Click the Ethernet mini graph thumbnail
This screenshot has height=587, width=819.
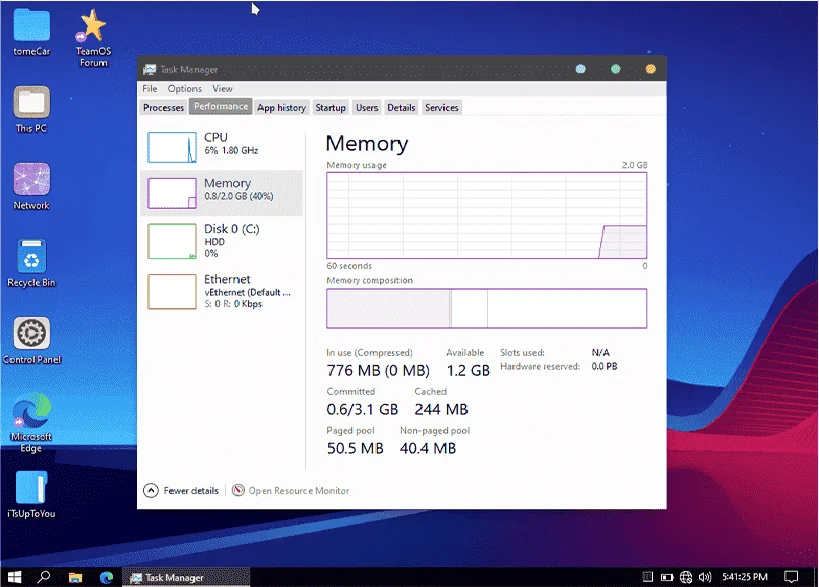(x=172, y=291)
